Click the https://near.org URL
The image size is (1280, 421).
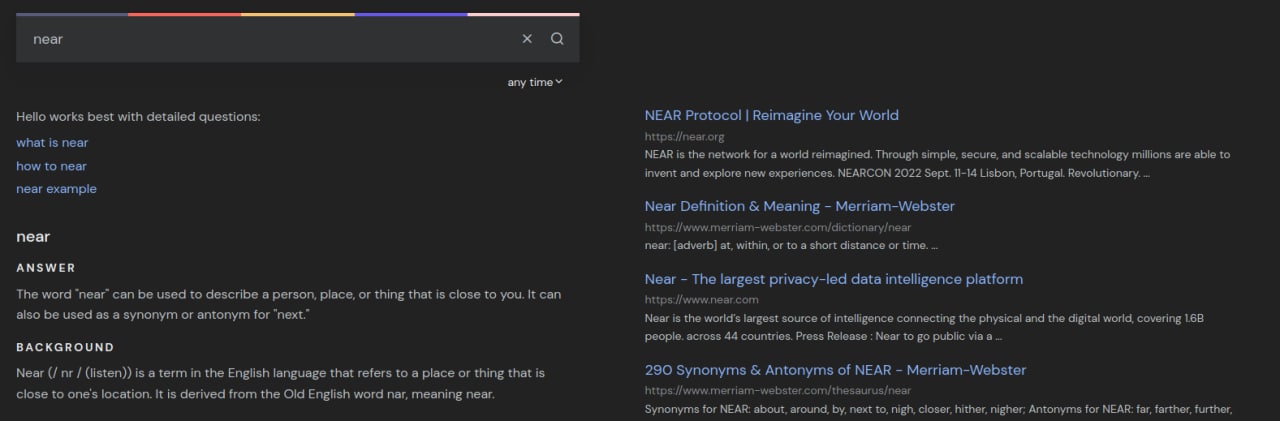pos(684,136)
